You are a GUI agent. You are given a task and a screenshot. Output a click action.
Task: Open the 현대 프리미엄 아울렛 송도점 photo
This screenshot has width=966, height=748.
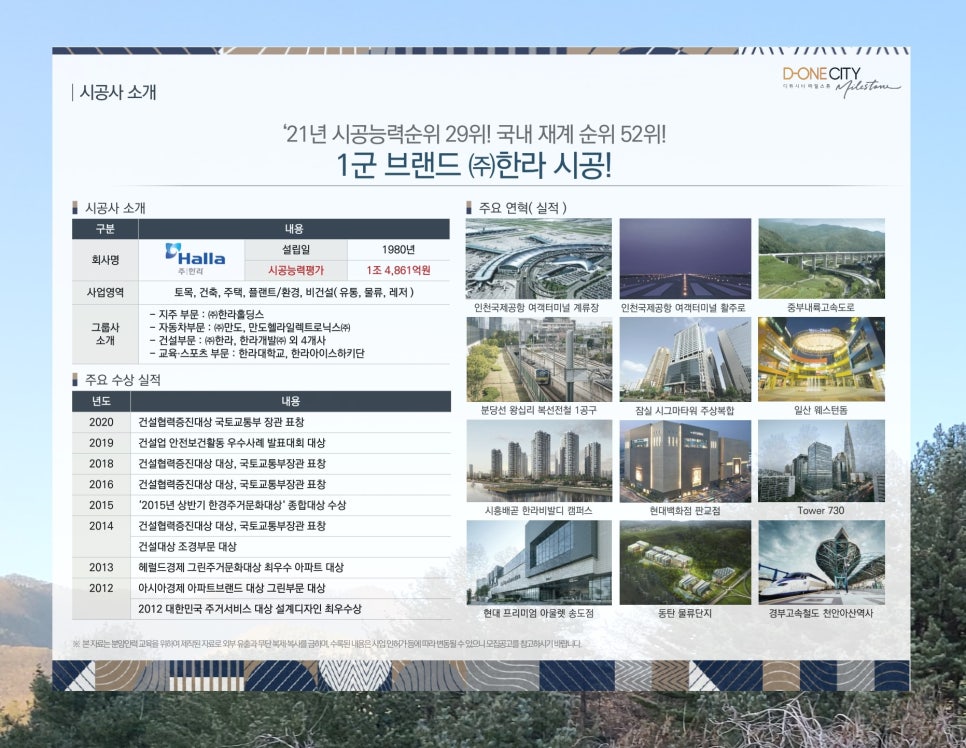click(x=539, y=563)
